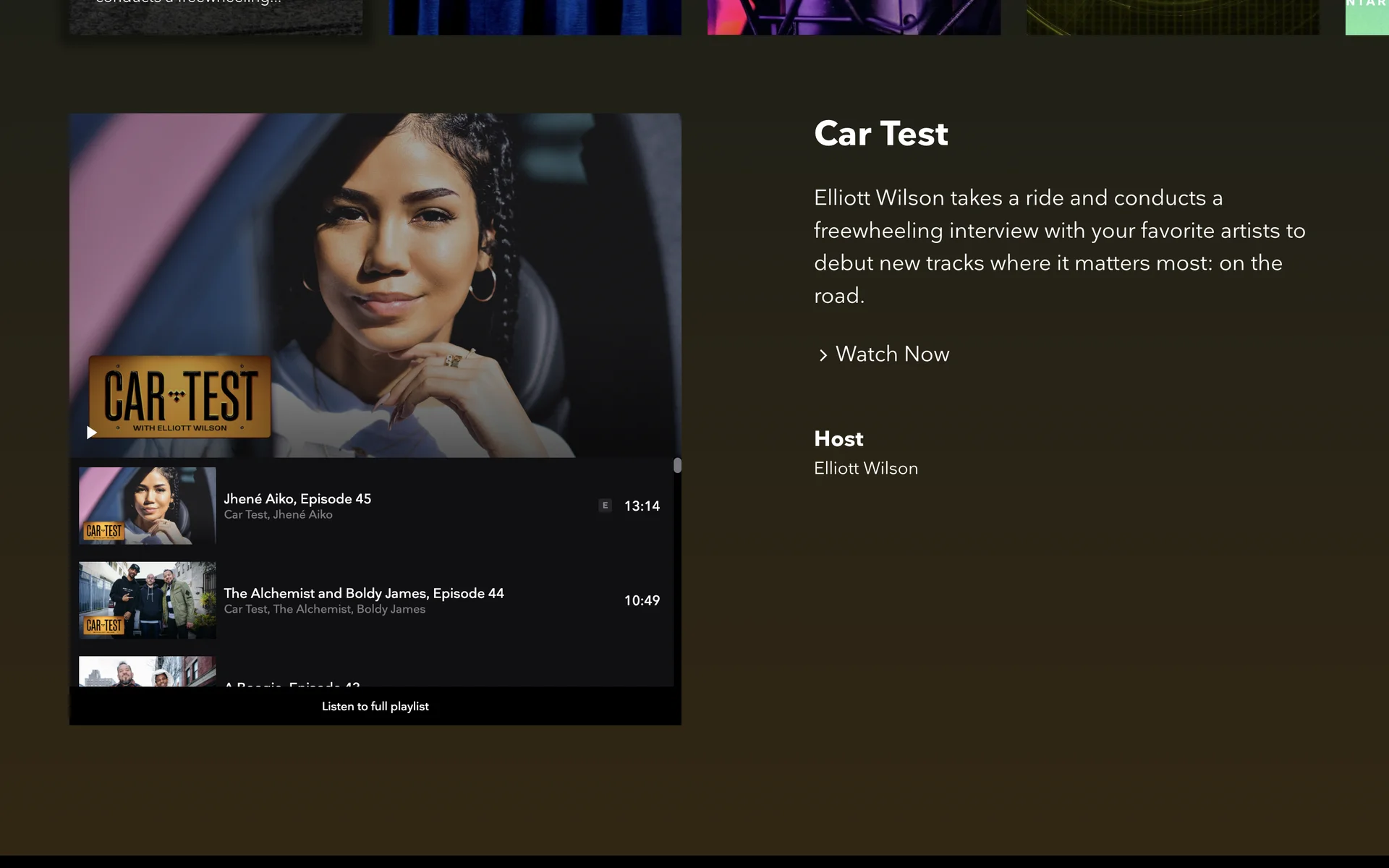Select the partially visible A Boogie episode thumbnail
This screenshot has height=868, width=1389.
coord(147,671)
